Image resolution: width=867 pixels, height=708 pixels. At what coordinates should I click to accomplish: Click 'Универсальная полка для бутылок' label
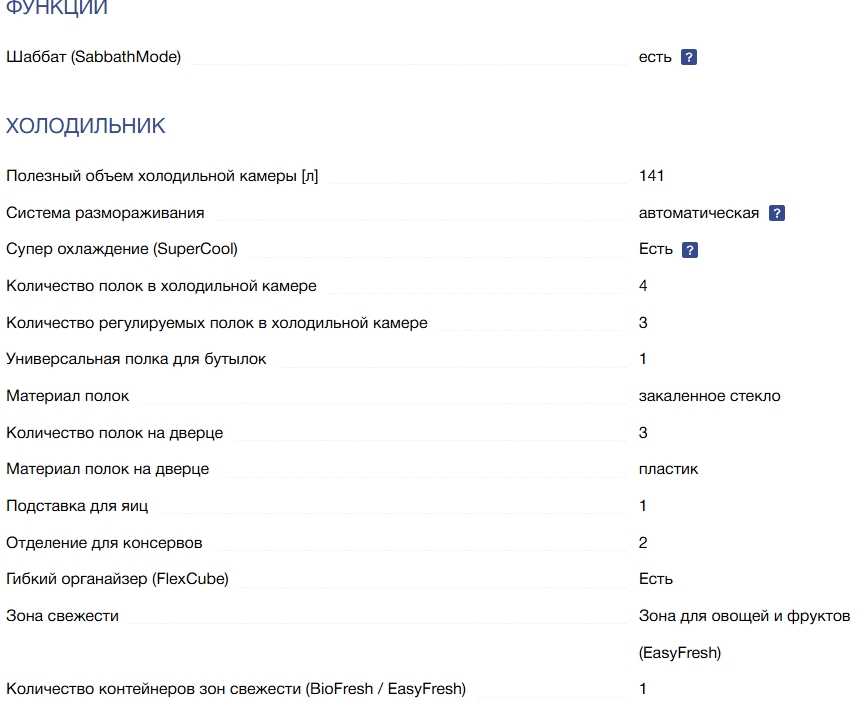click(136, 359)
